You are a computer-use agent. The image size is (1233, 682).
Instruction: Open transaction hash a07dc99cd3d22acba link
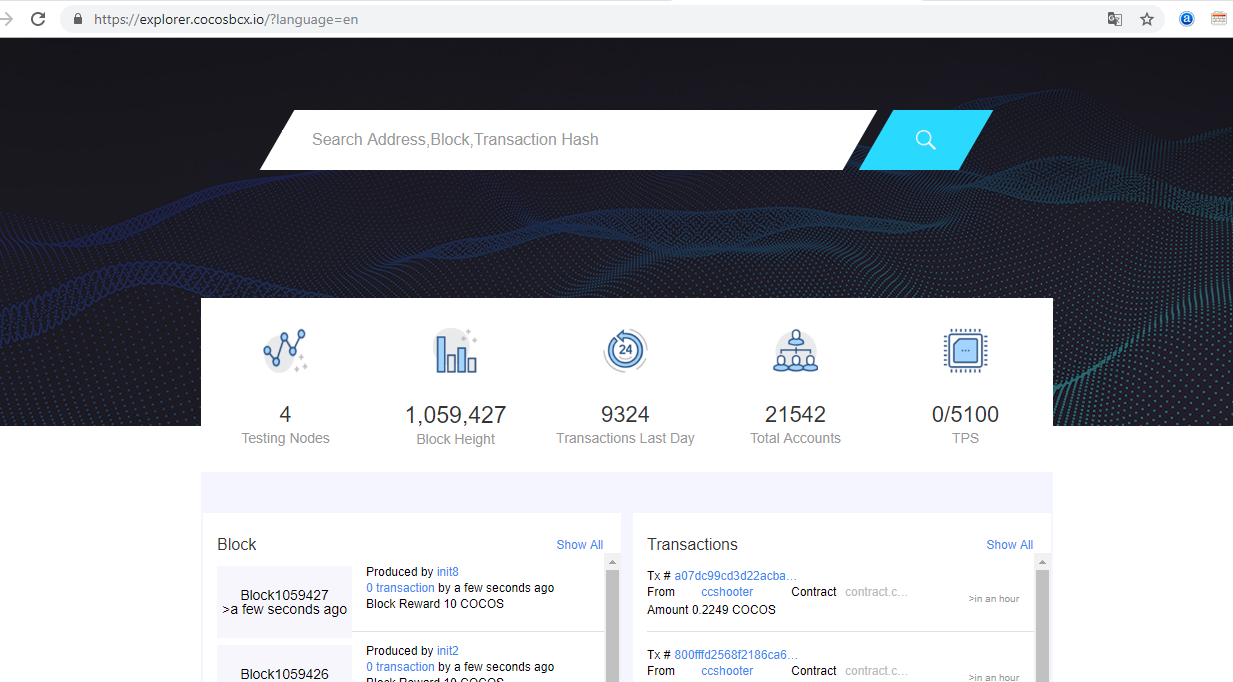(x=735, y=576)
